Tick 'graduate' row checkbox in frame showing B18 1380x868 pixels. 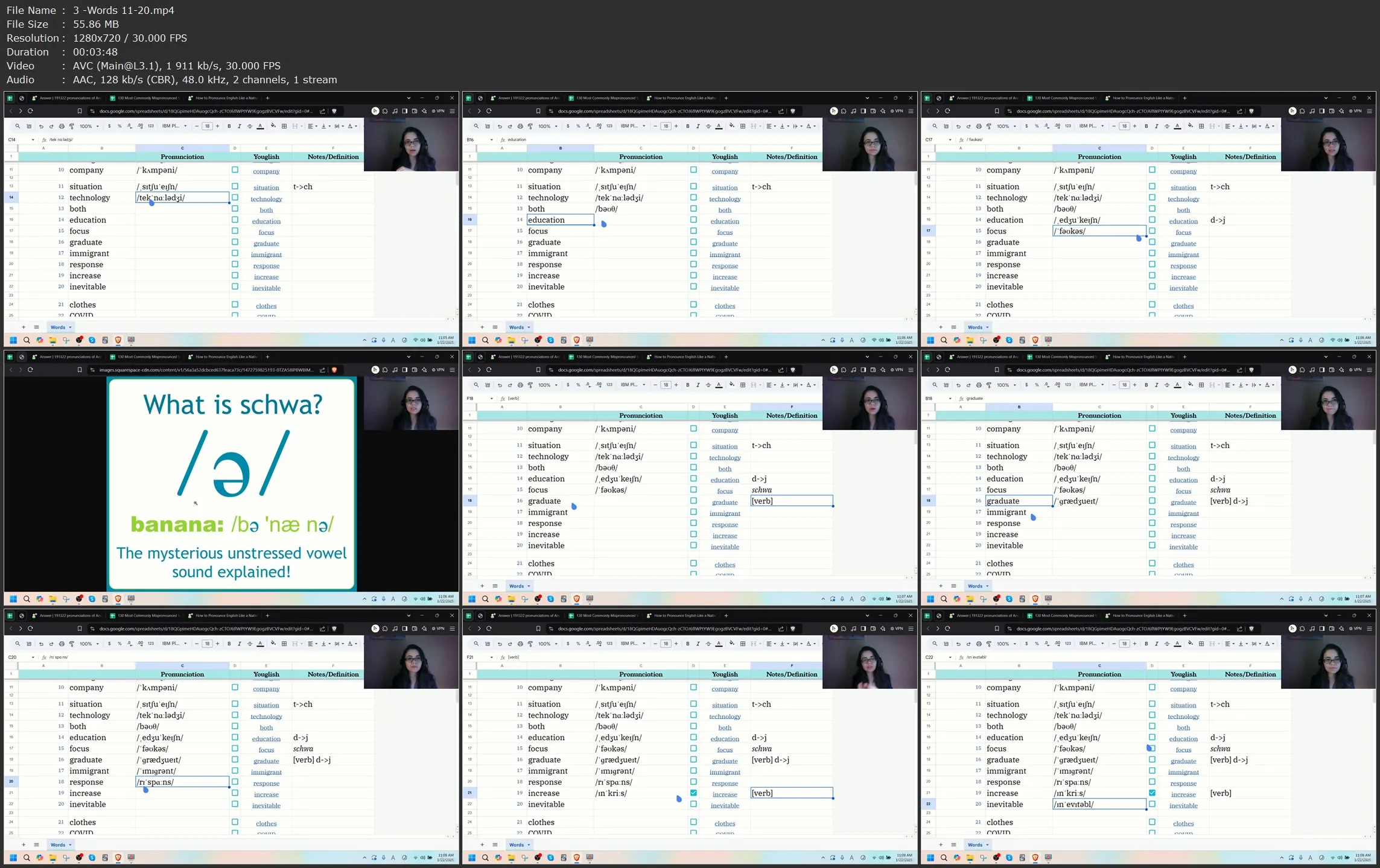[x=1152, y=501]
